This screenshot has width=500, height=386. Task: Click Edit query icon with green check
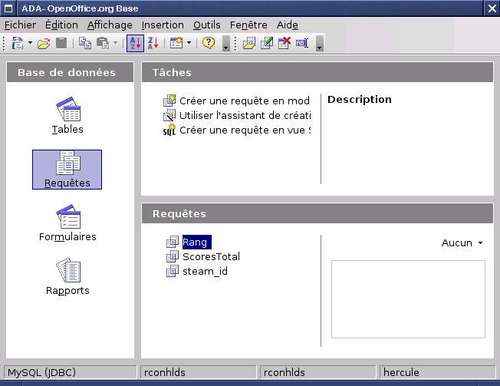(x=267, y=43)
